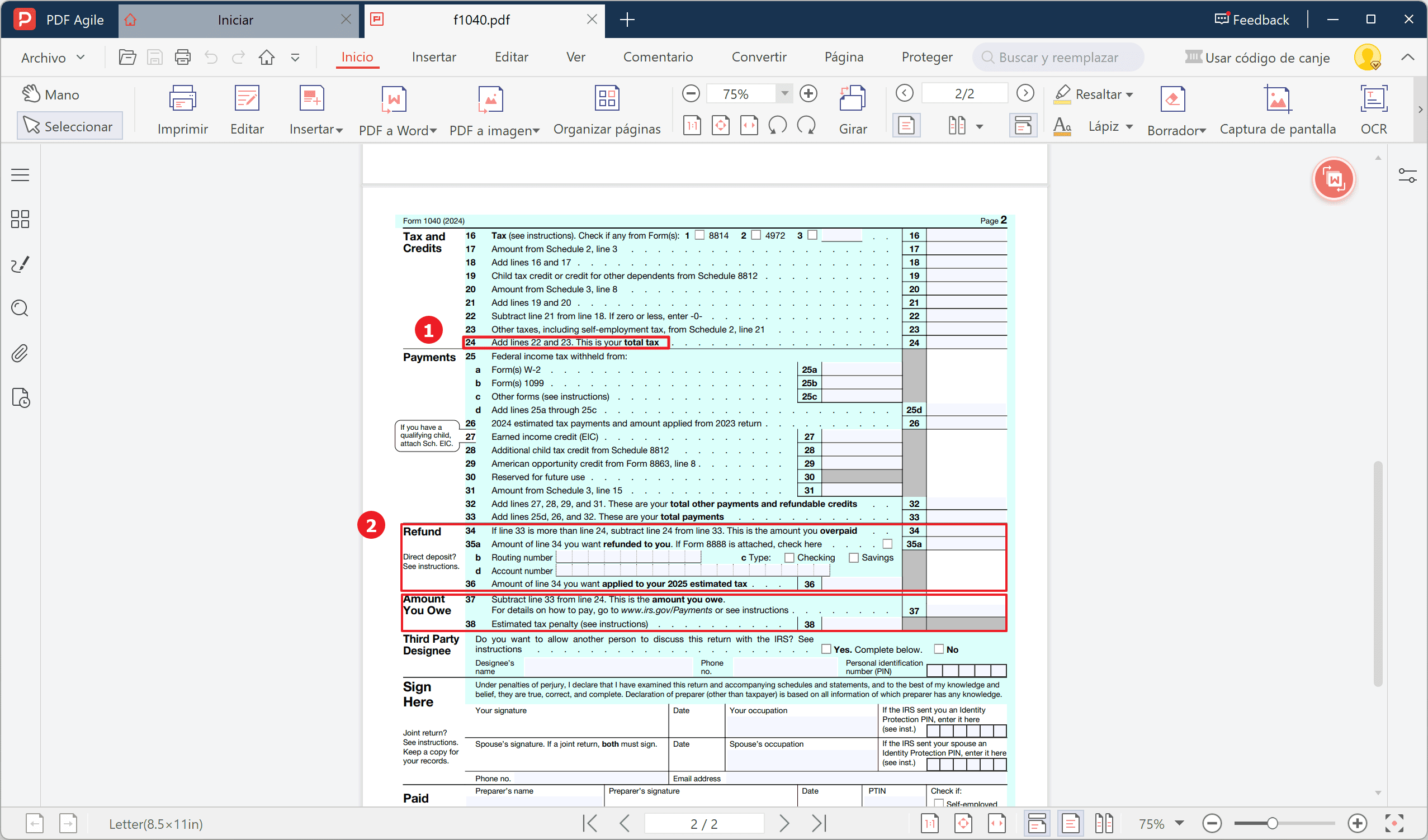The height and width of the screenshot is (840, 1428).
Task: Jump to last page in status bar
Action: (819, 823)
